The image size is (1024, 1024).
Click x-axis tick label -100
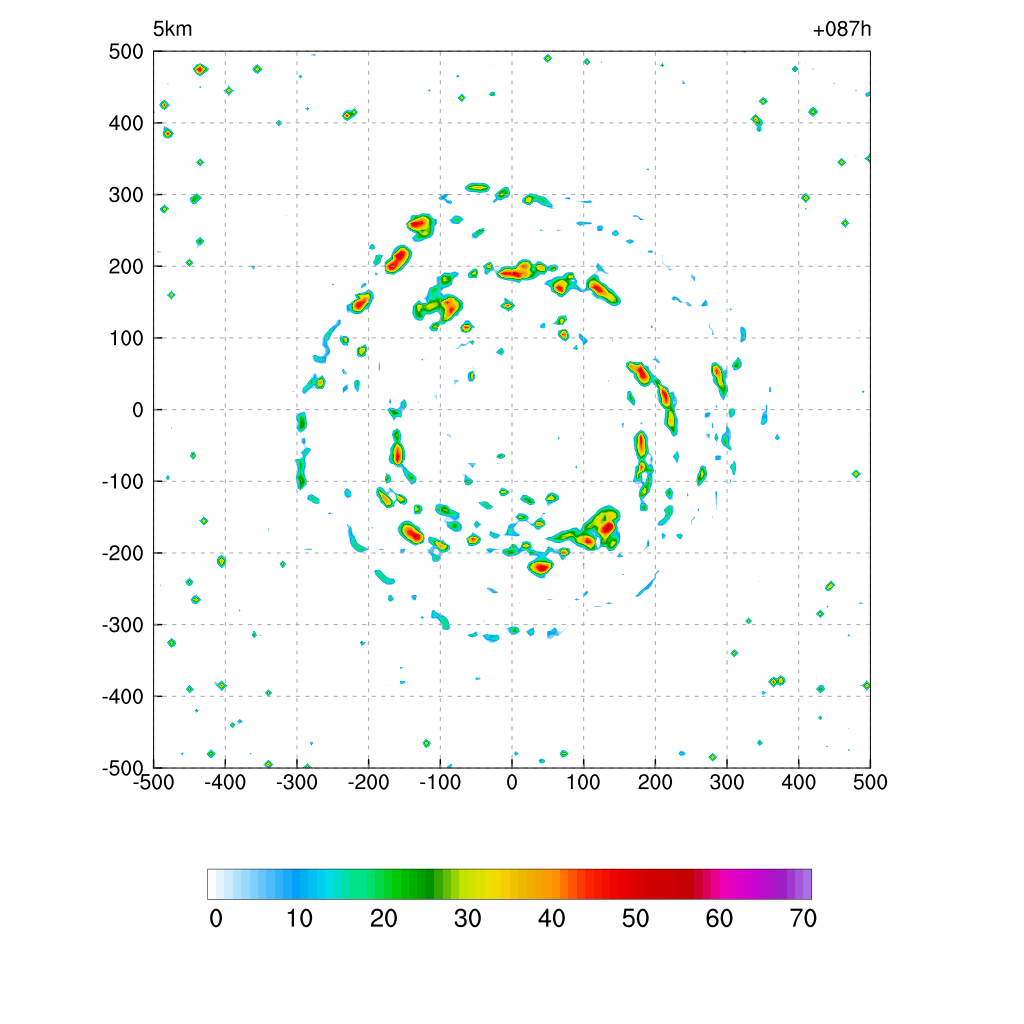tap(440, 782)
